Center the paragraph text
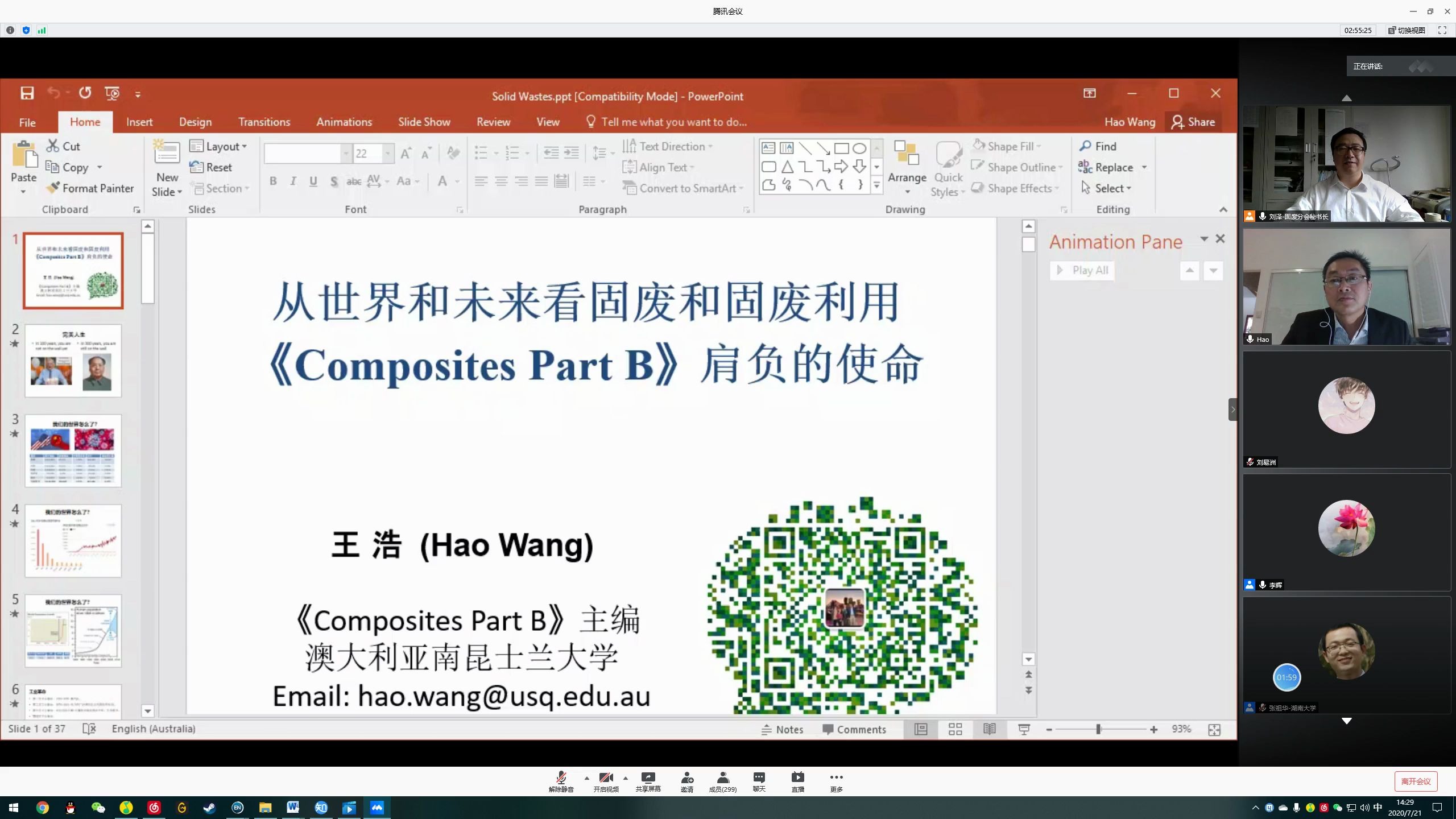Screen dimensions: 1456x819 501,181
